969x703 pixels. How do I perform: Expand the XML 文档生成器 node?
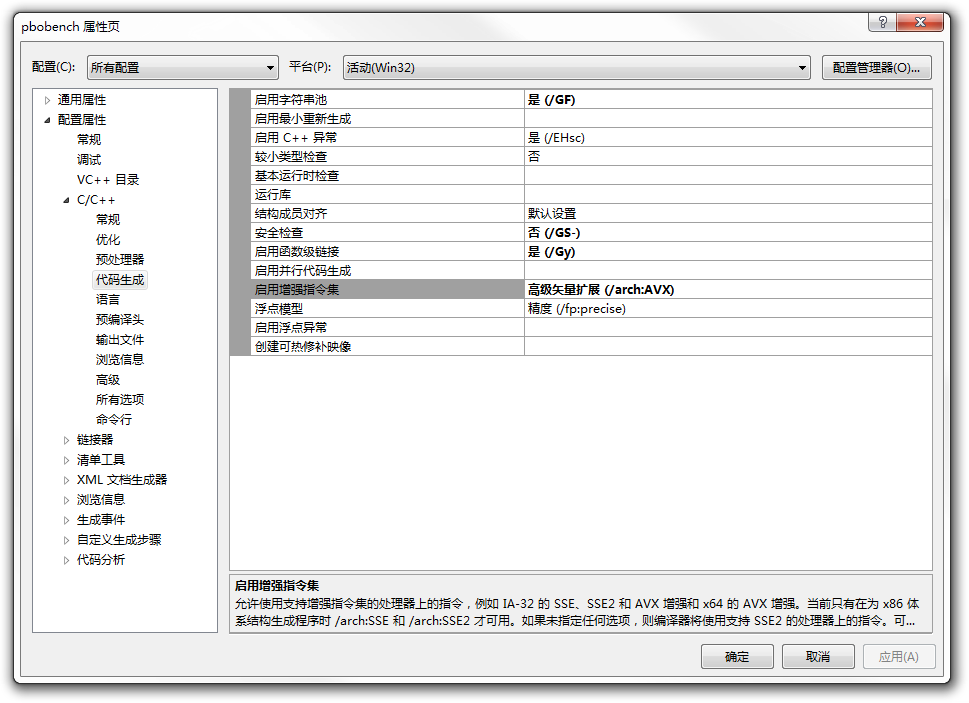[x=67, y=480]
